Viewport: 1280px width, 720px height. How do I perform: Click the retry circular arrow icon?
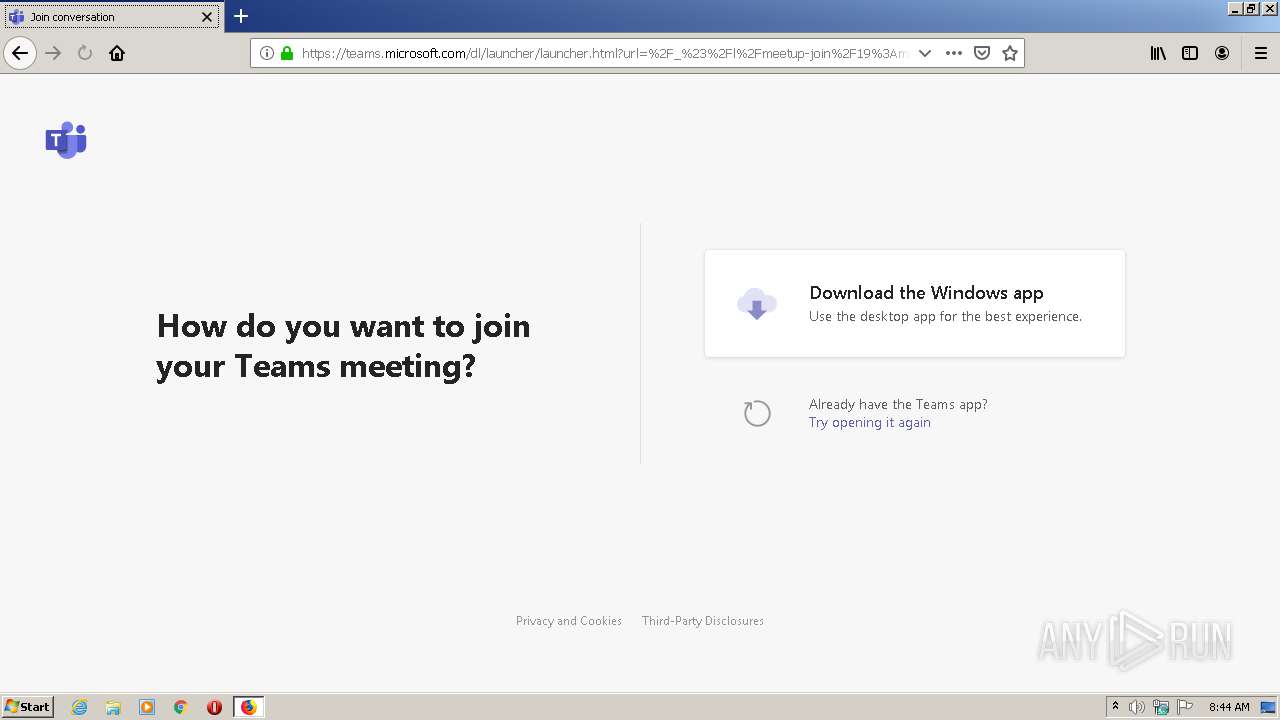click(x=757, y=413)
